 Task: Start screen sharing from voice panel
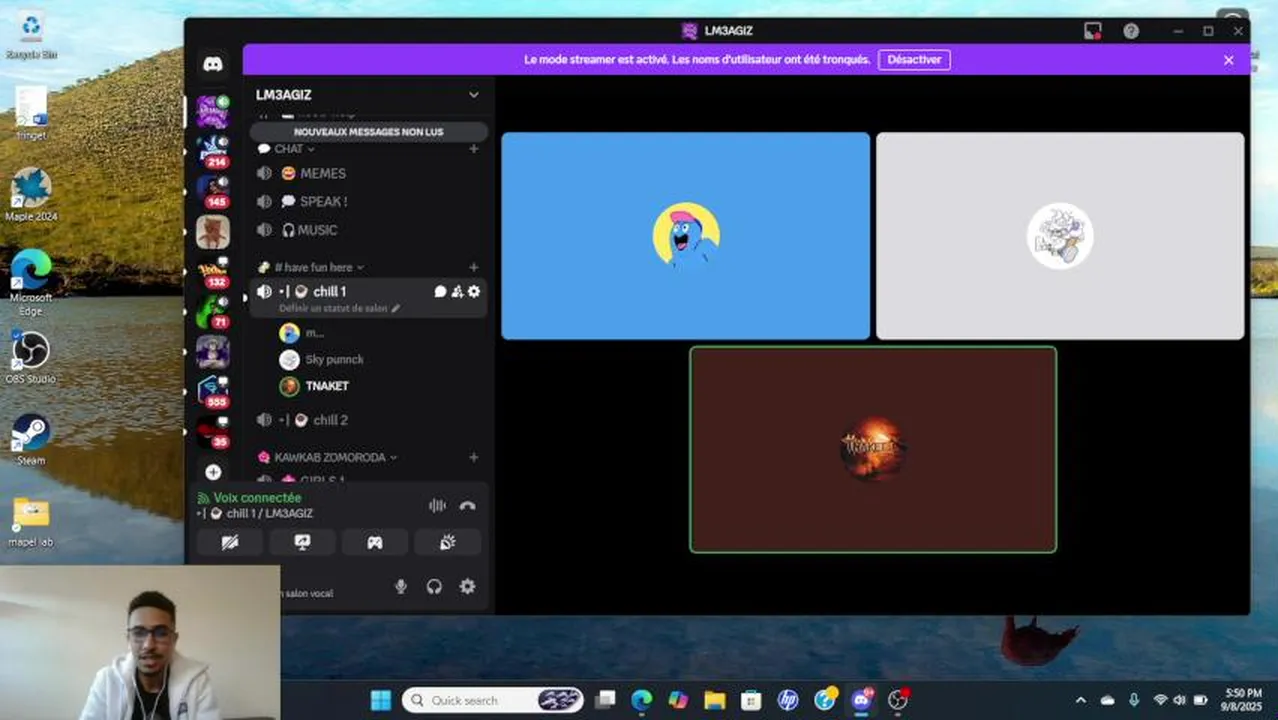click(x=302, y=542)
